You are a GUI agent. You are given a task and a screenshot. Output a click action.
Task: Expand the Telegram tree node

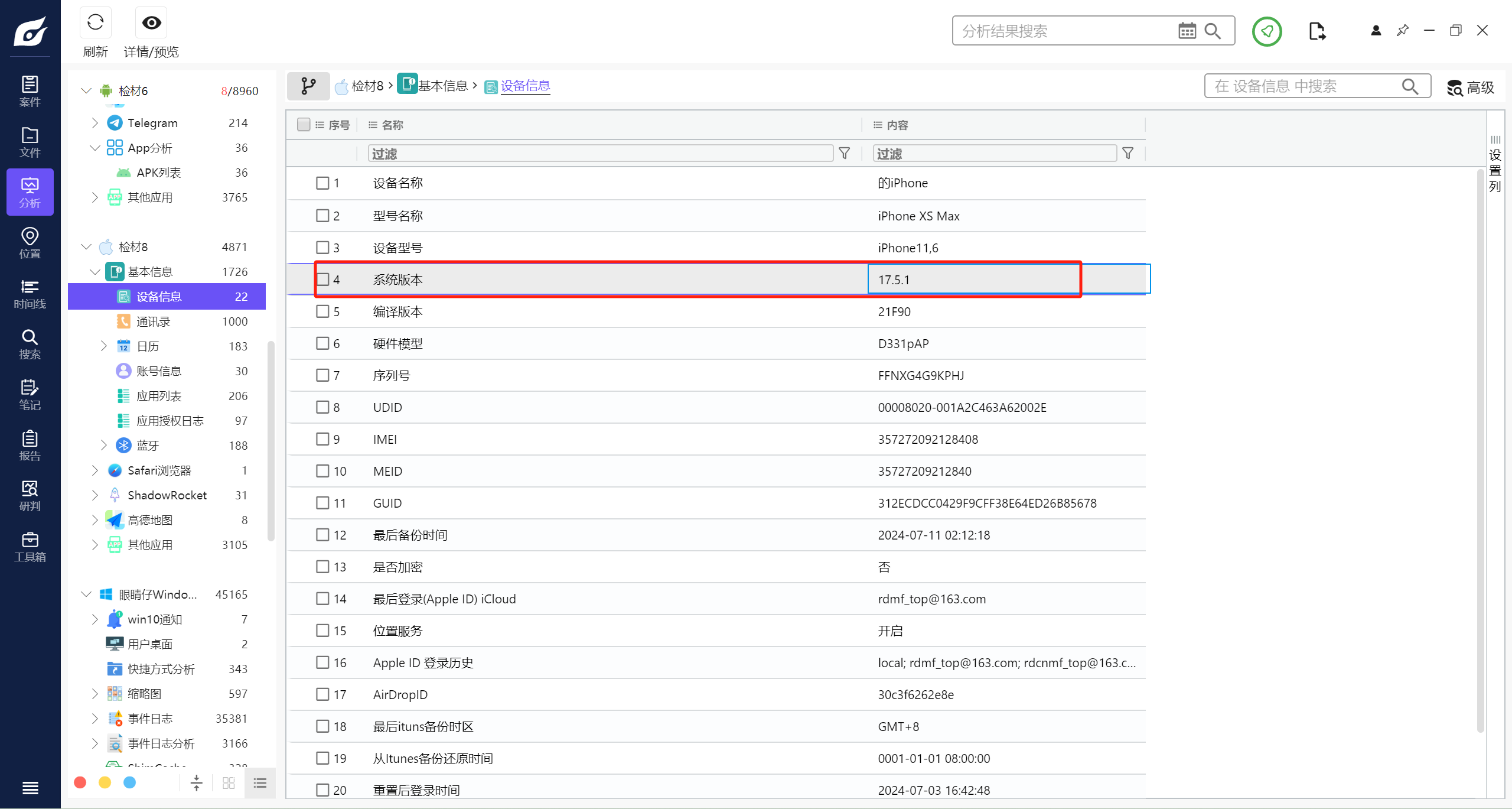(94, 123)
